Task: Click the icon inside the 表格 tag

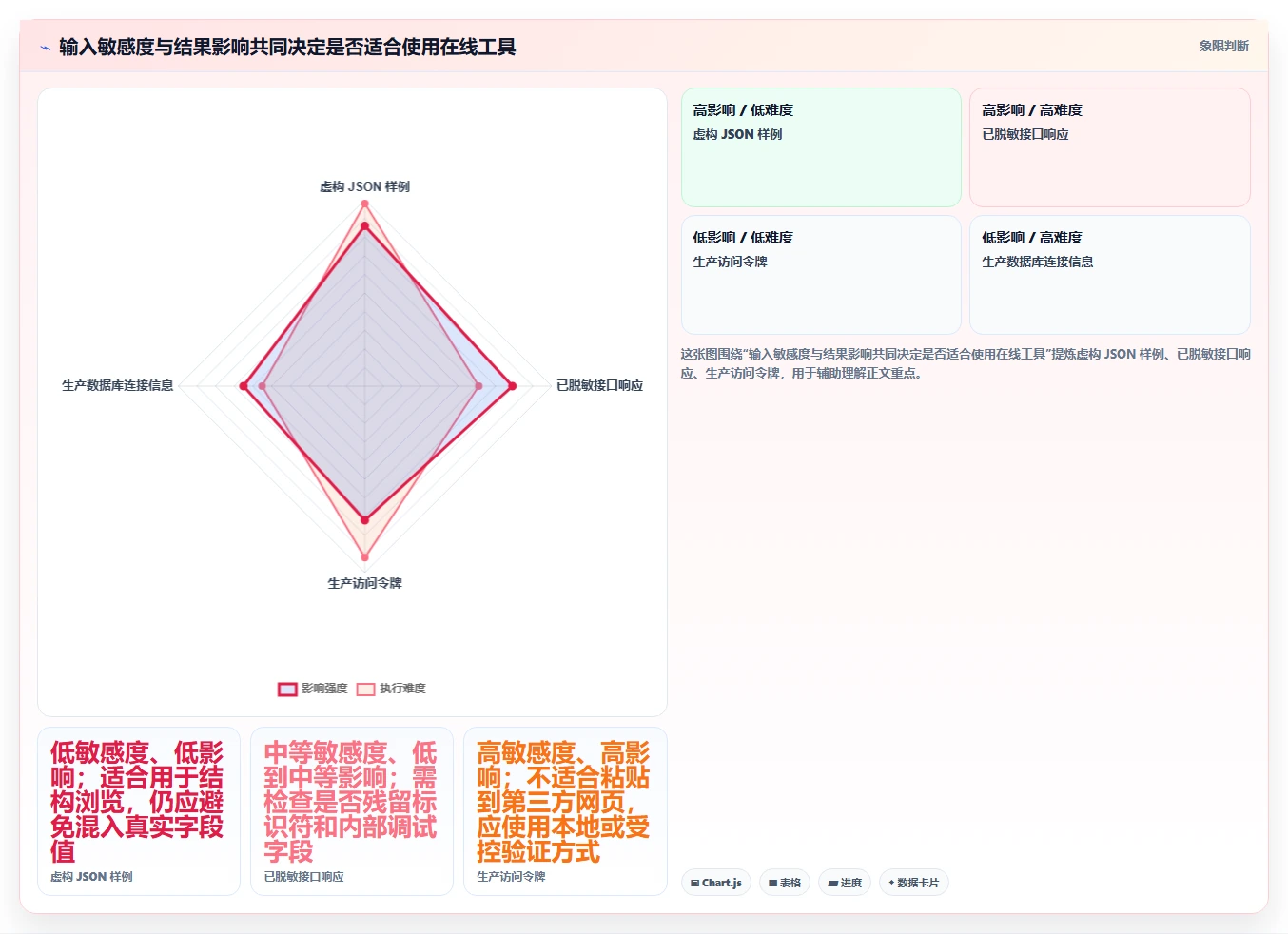Action: click(773, 884)
